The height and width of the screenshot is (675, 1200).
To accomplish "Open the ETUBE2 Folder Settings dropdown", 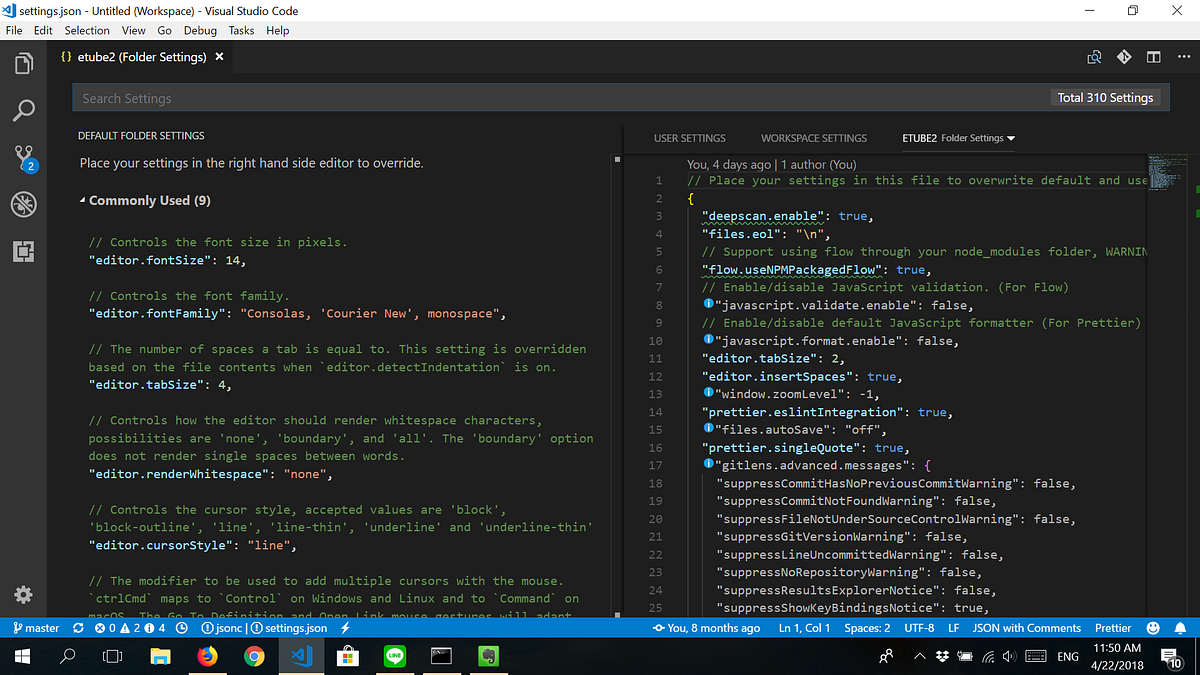I will click(956, 138).
